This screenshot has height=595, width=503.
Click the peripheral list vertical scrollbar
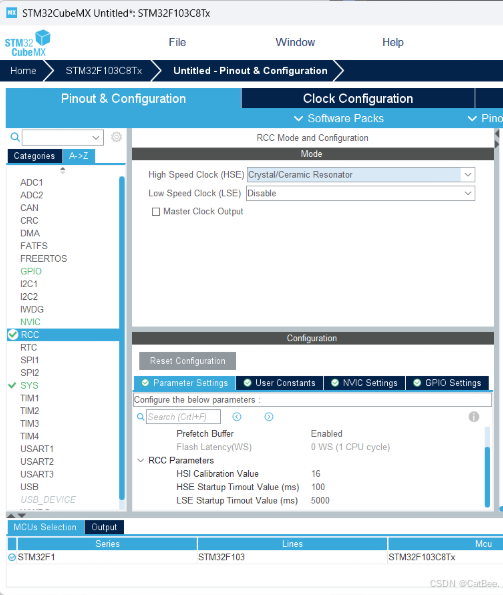pyautogui.click(x=122, y=338)
